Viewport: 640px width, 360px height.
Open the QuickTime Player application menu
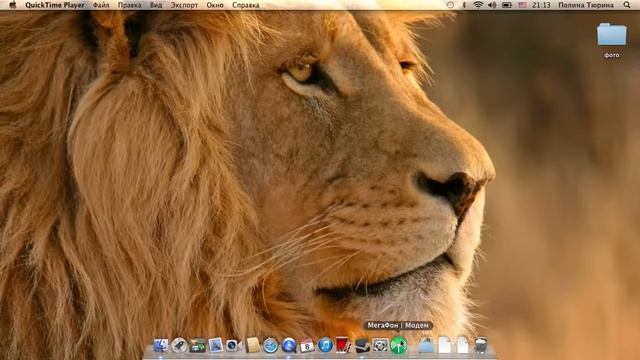pyautogui.click(x=55, y=5)
